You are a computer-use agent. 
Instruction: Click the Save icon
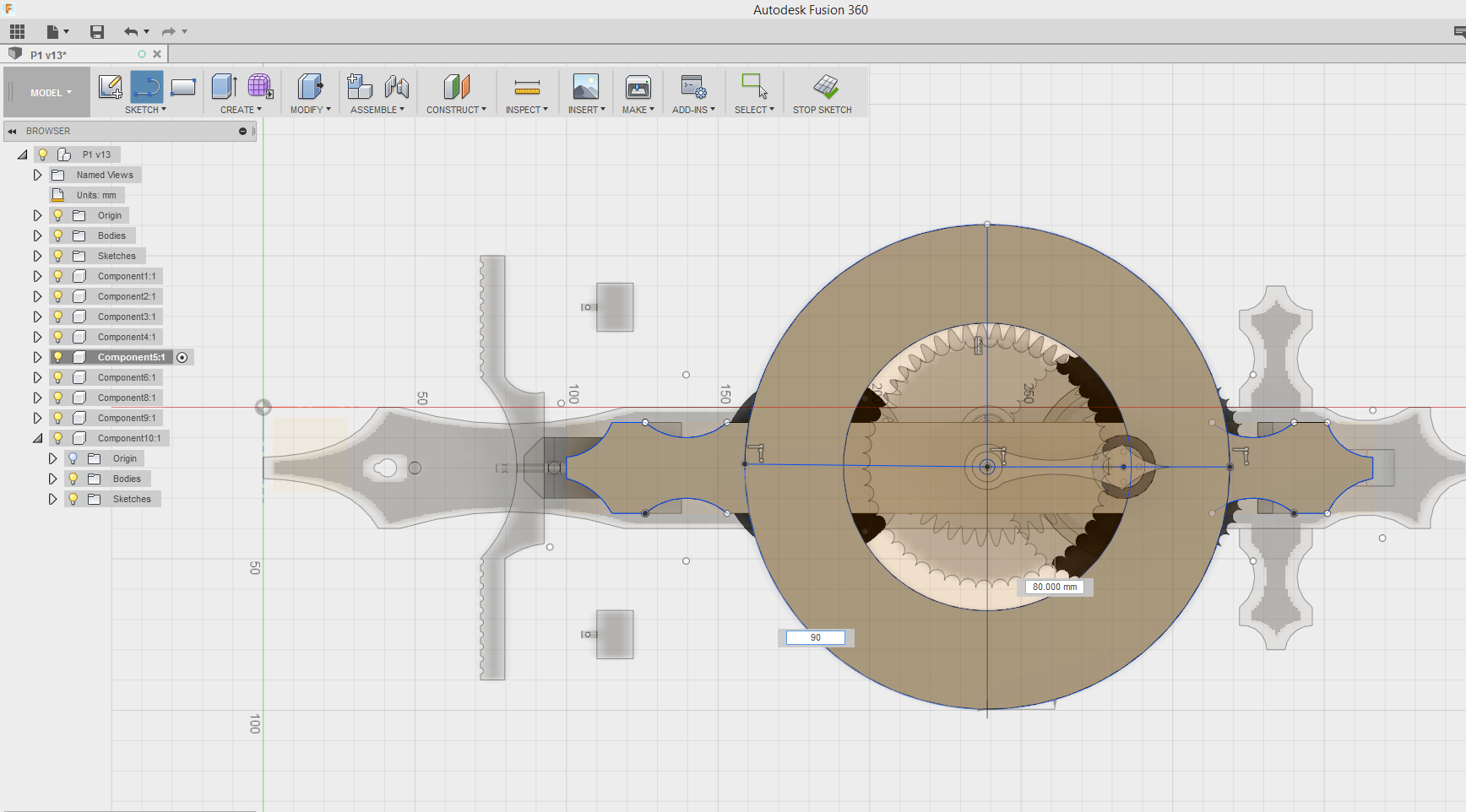[97, 32]
